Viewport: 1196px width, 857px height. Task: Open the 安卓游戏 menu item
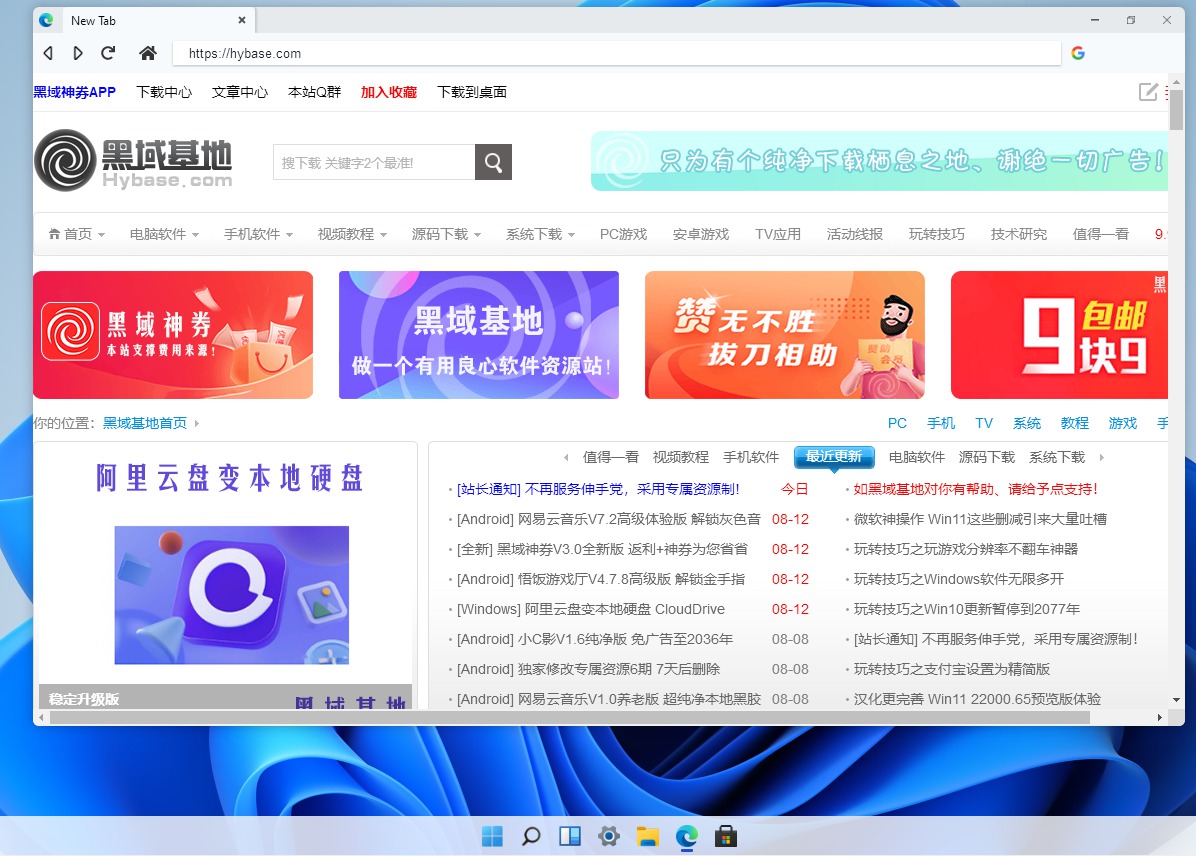point(701,234)
